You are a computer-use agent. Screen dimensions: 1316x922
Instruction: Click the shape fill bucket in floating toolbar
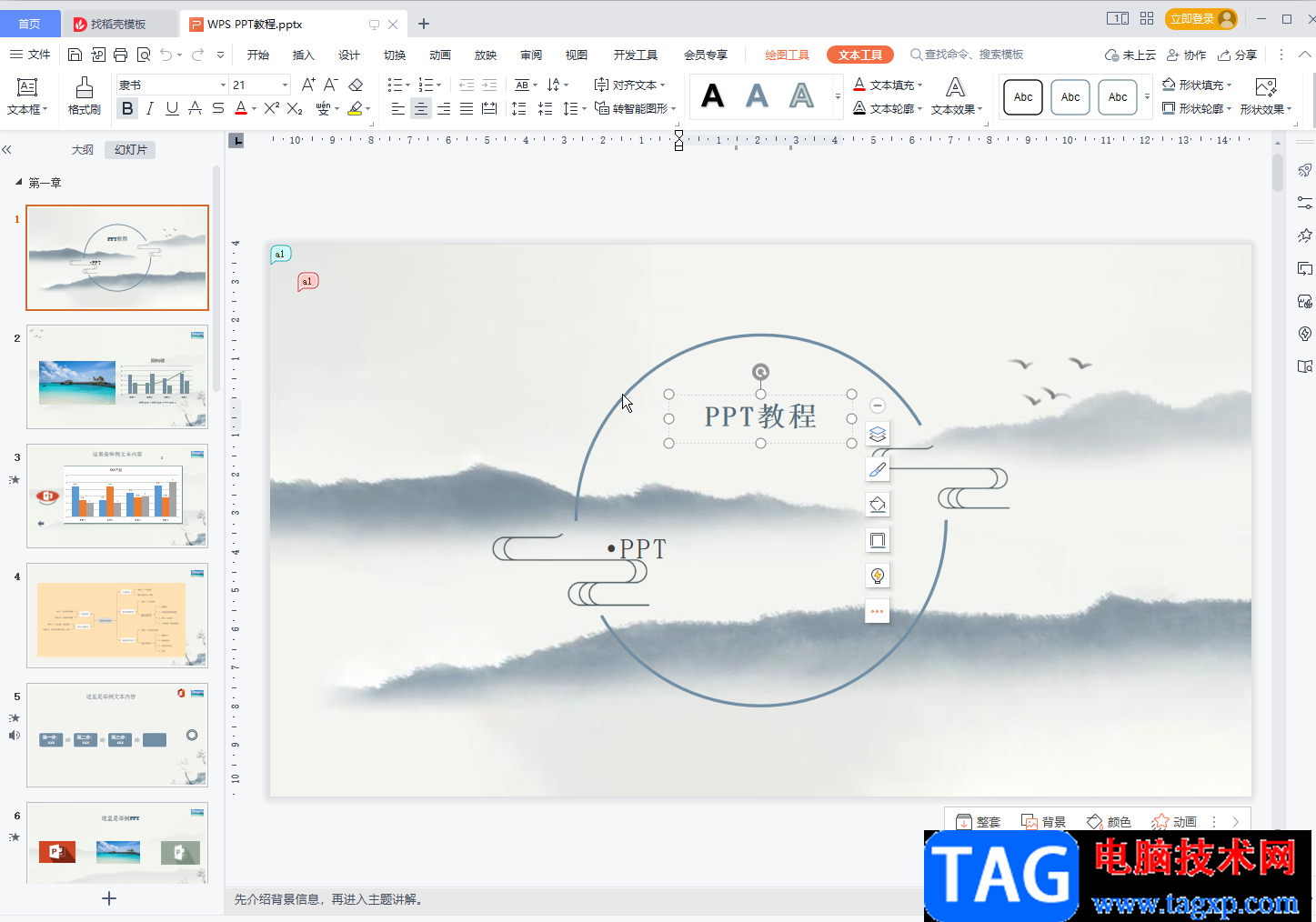(878, 505)
